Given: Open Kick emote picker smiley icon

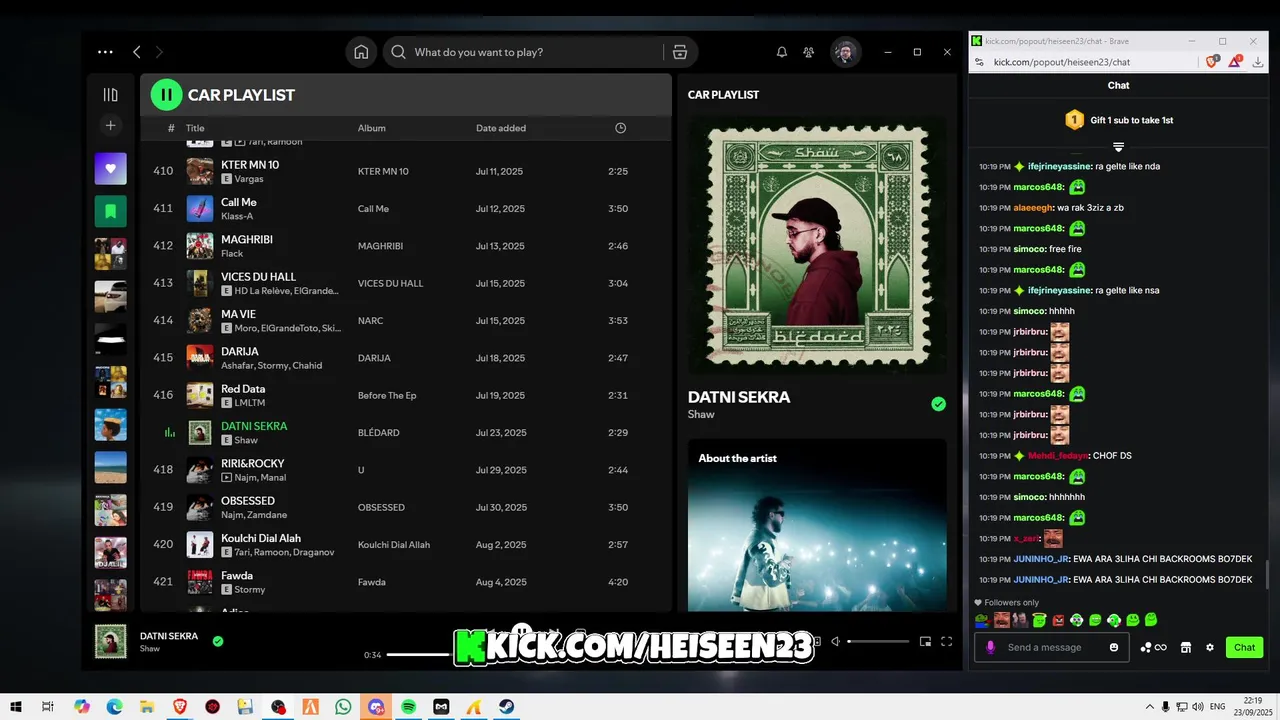Looking at the screenshot, I should pyautogui.click(x=1114, y=647).
